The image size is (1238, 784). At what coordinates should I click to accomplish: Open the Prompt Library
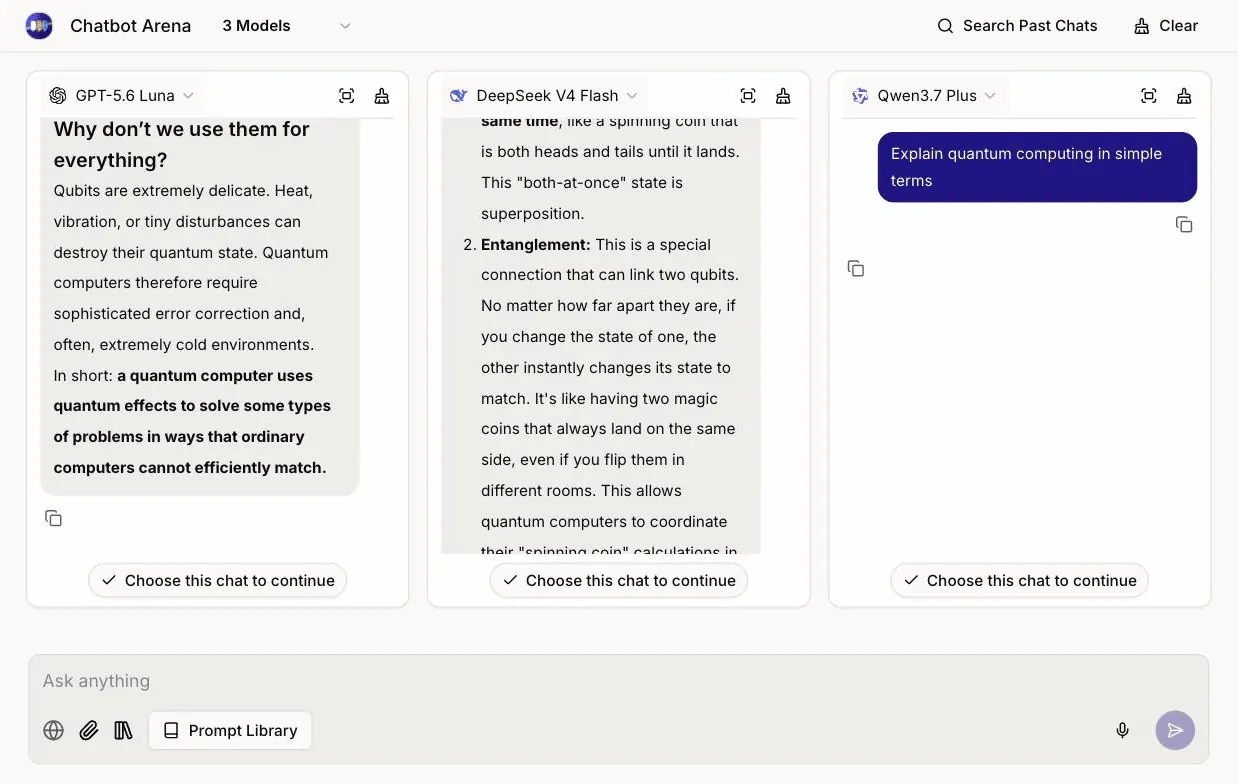pos(230,731)
